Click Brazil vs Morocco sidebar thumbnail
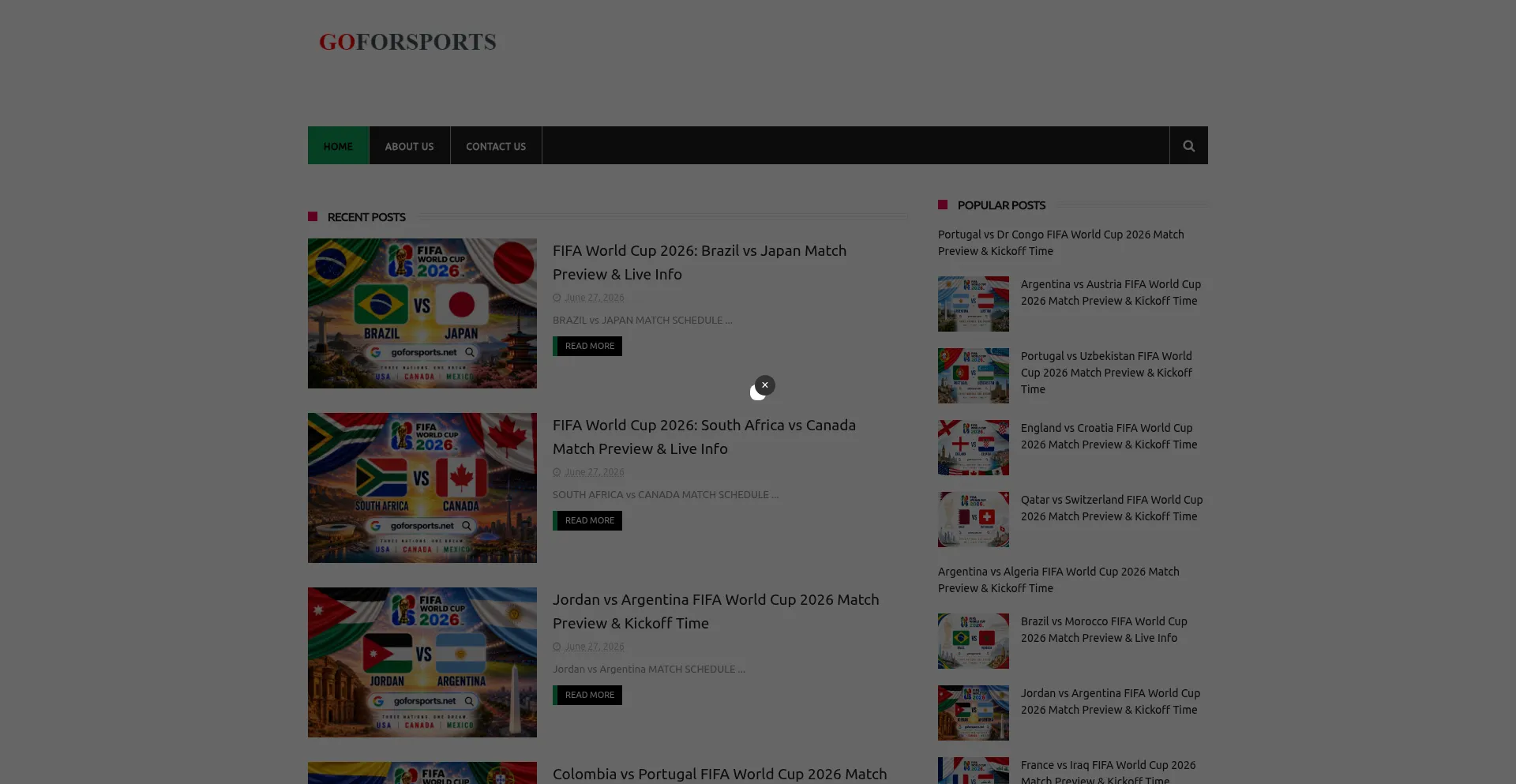Image resolution: width=1516 pixels, height=784 pixels. click(974, 641)
